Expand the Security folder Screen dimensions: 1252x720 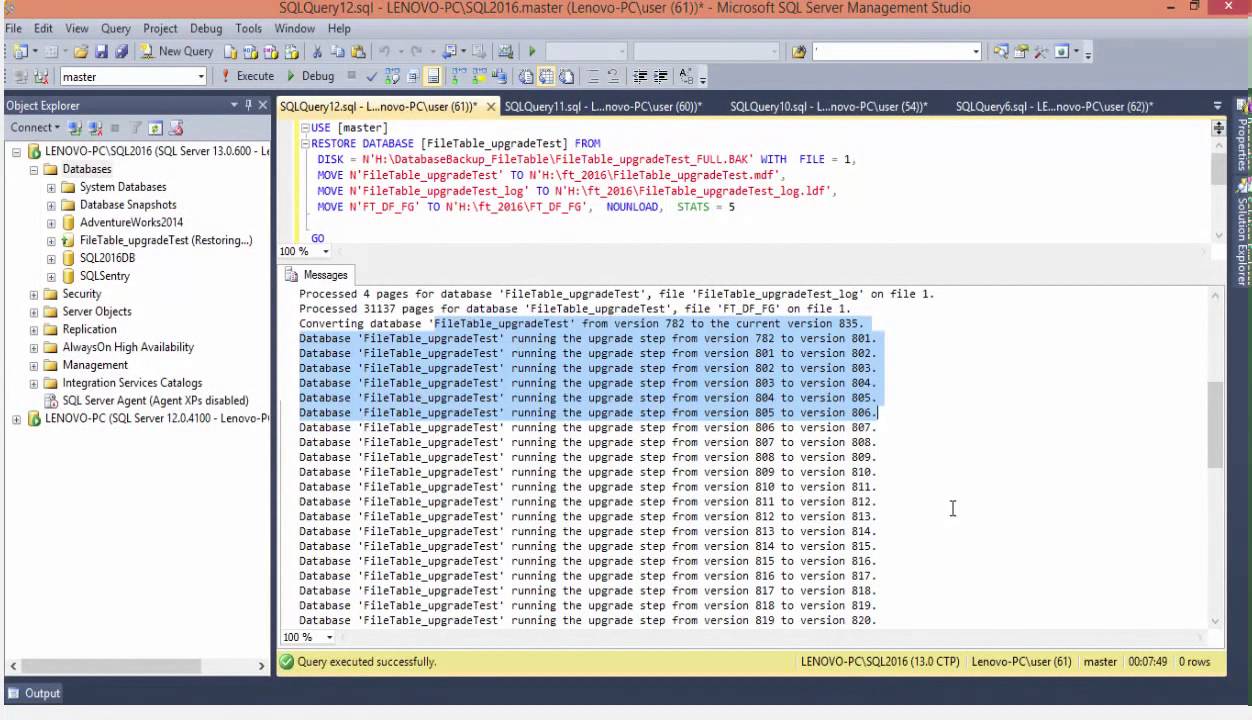point(33,294)
